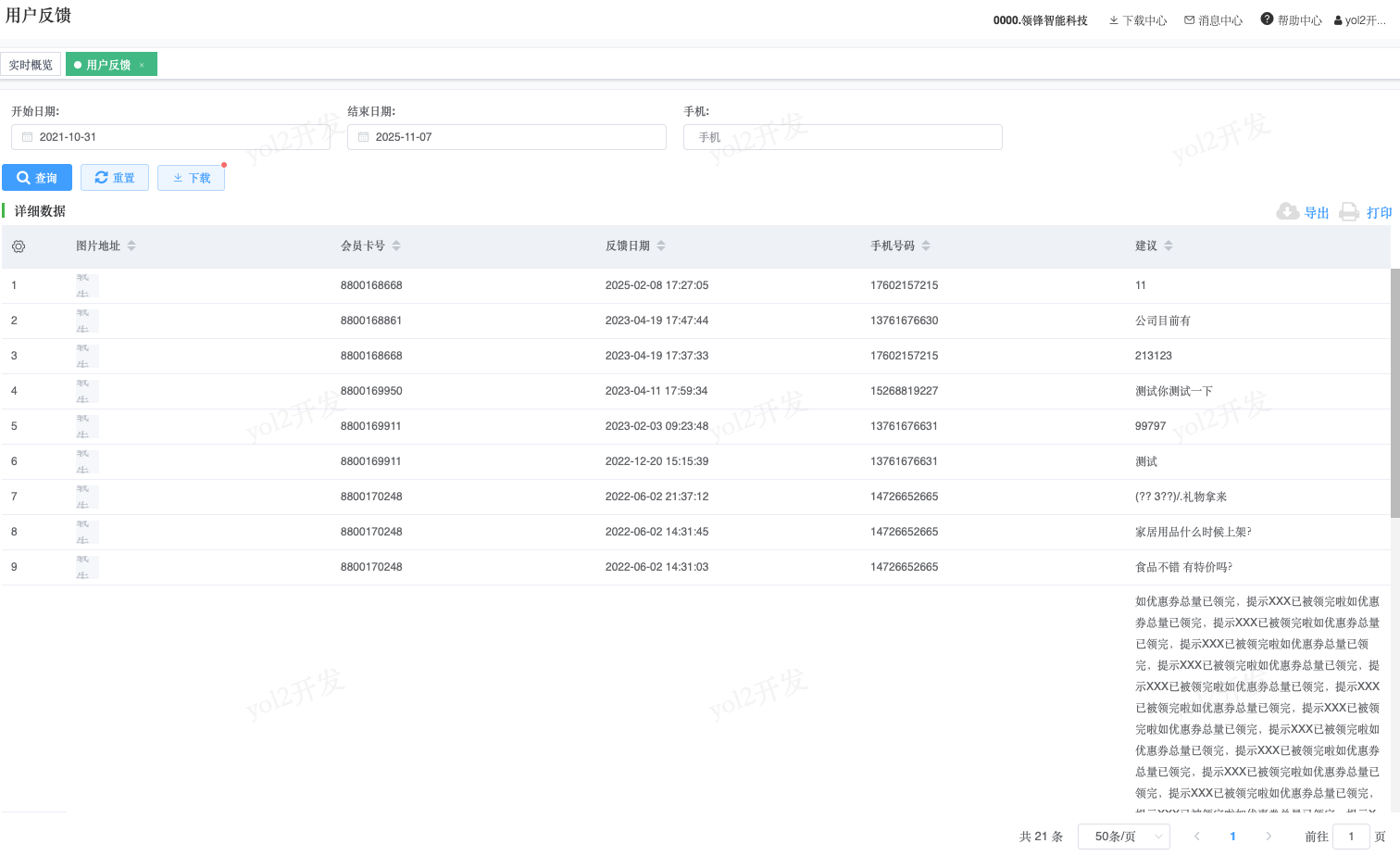This screenshot has width=1400, height=856.
Task: Click the cloud export icon labeled 导出
Action: [x=1287, y=212]
